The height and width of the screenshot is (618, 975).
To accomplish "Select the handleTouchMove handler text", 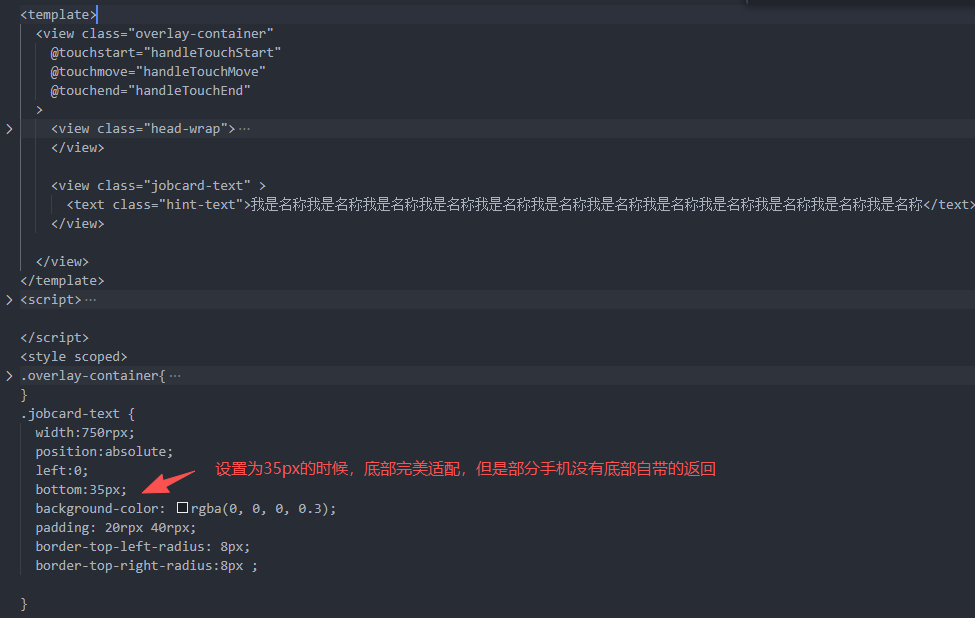I will [204, 71].
